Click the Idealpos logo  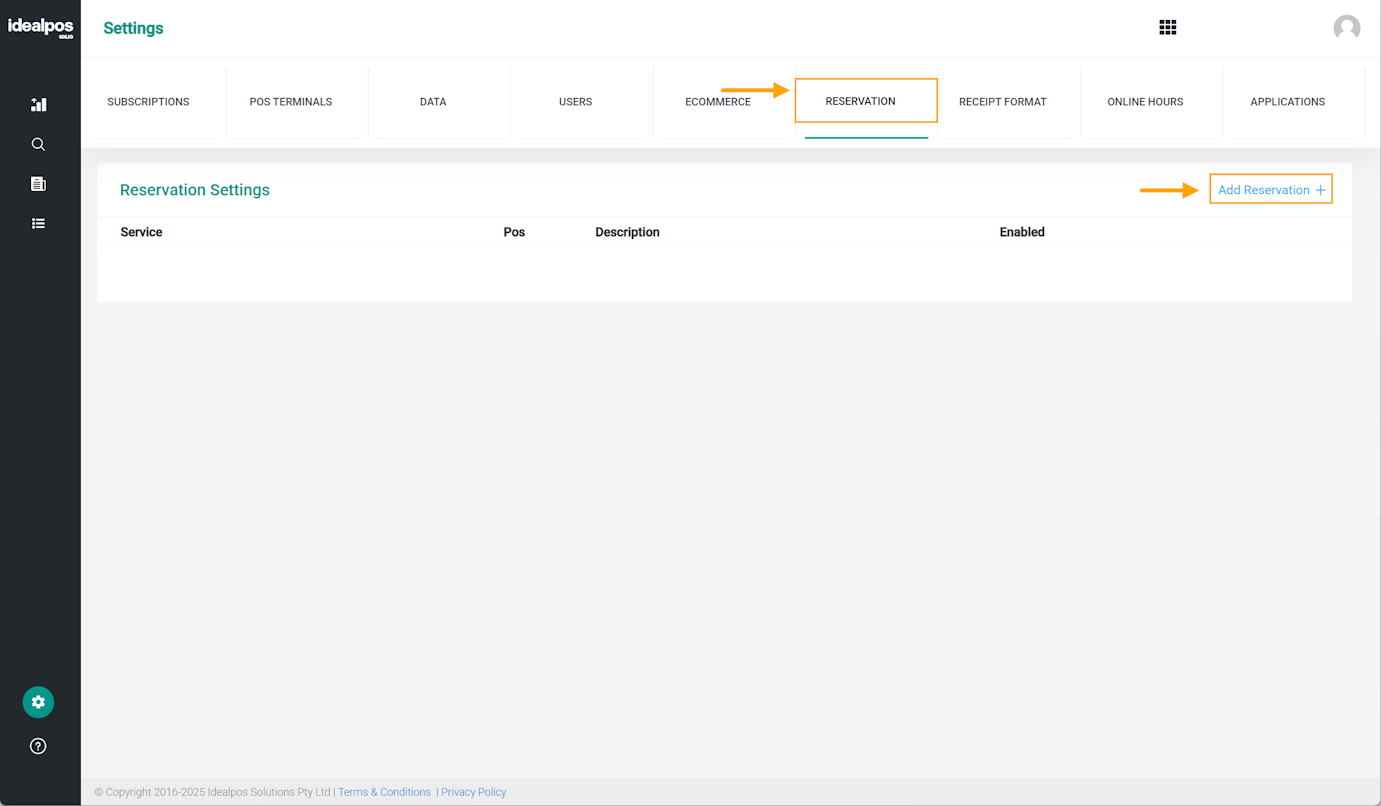click(x=40, y=27)
